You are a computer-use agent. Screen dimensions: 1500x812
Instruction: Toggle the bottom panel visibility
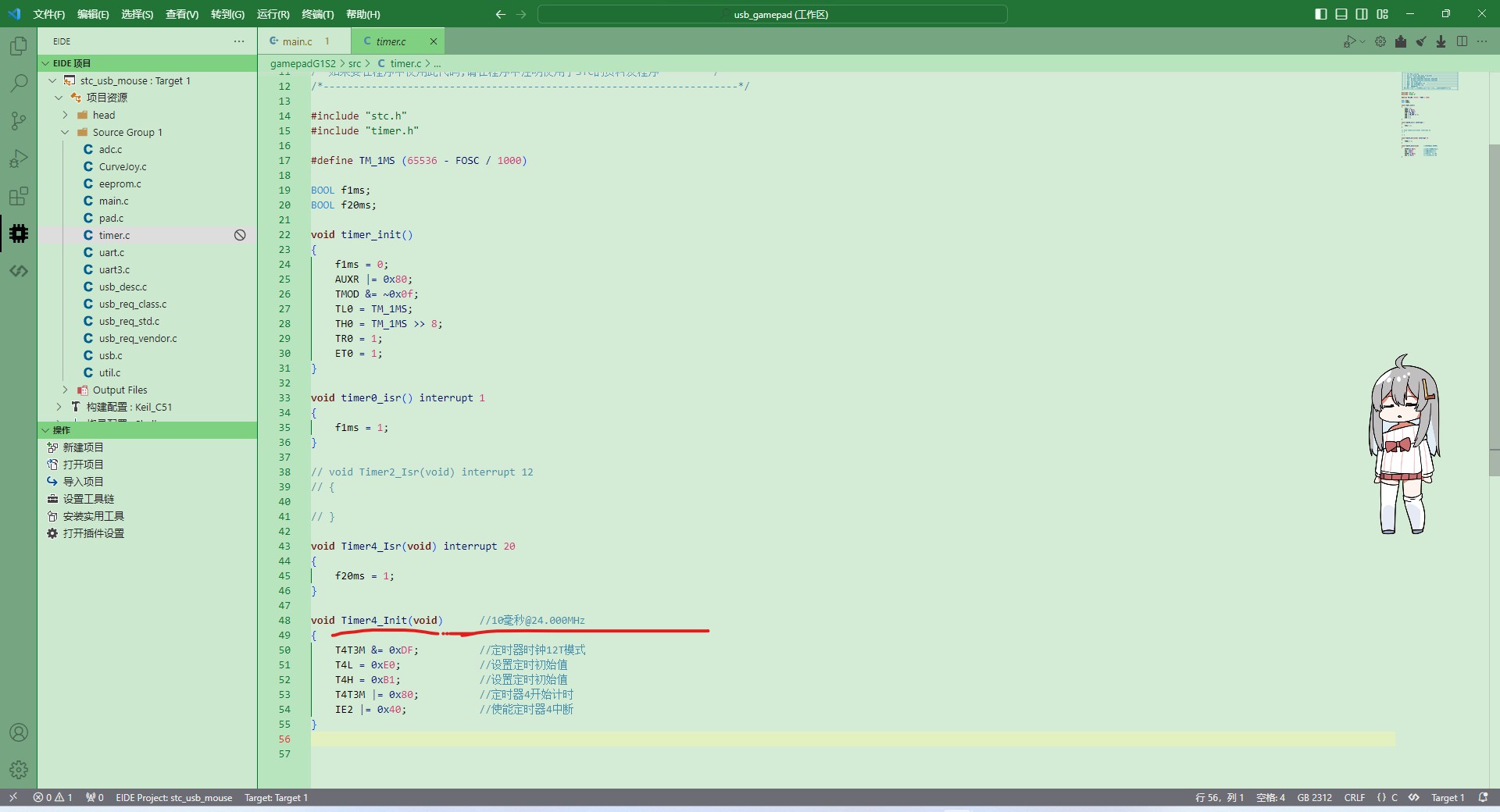point(1341,14)
